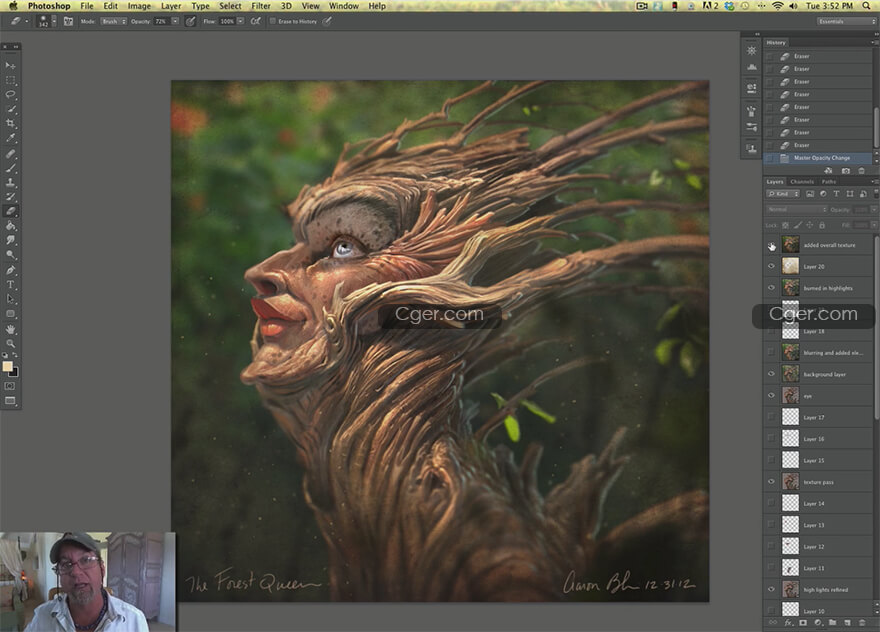Viewport: 880px width, 632px height.
Task: Hide the burned in highlights layer
Action: point(771,288)
